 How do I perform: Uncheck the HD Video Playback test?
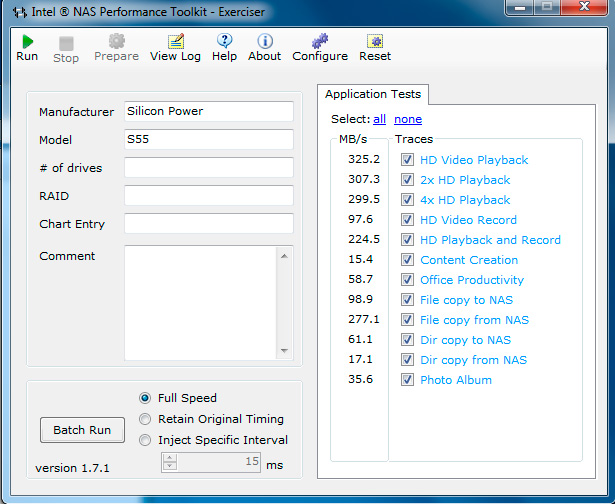click(407, 160)
